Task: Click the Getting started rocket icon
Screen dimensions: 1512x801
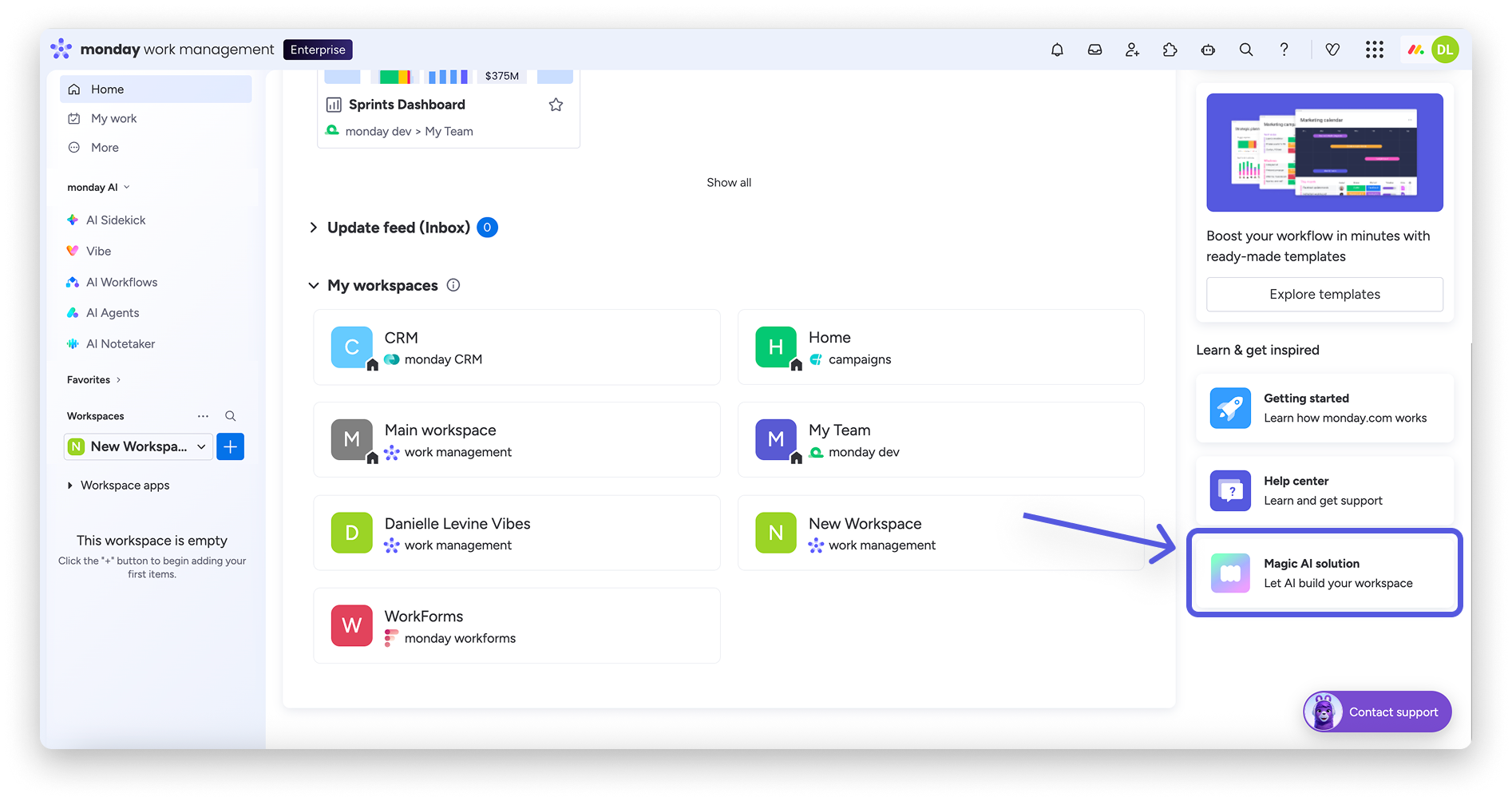Action: click(1230, 408)
